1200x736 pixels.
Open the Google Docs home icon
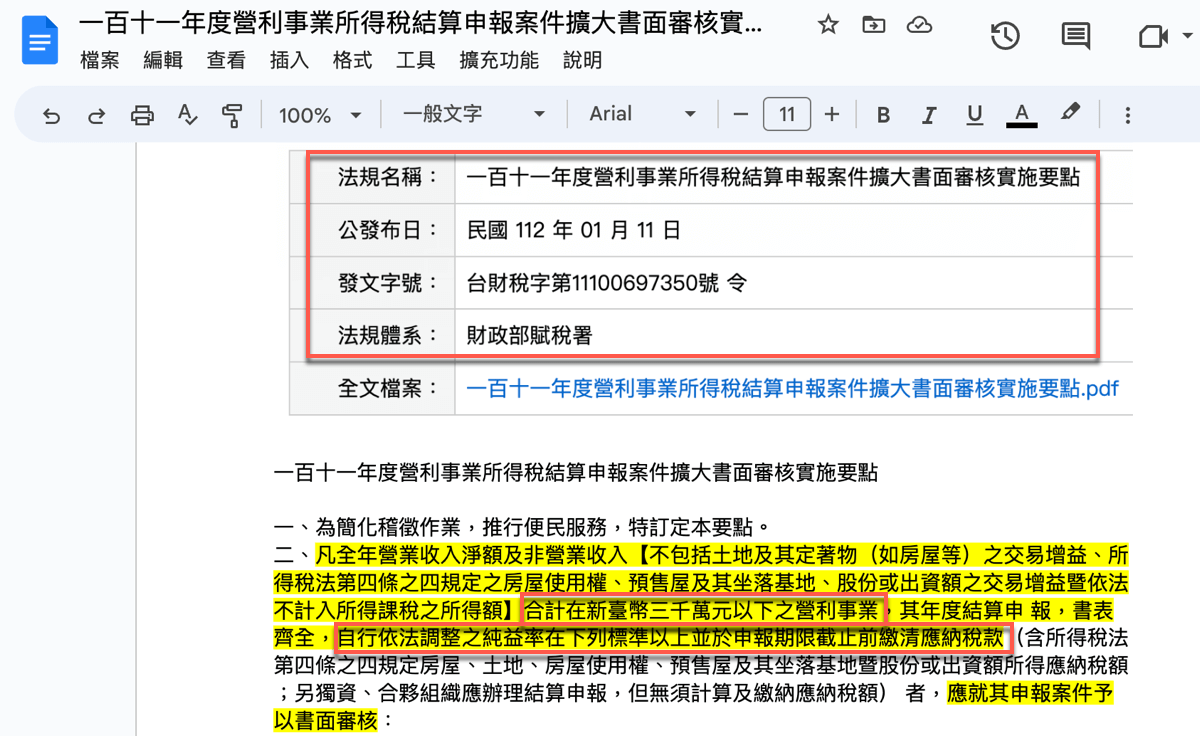click(x=41, y=42)
